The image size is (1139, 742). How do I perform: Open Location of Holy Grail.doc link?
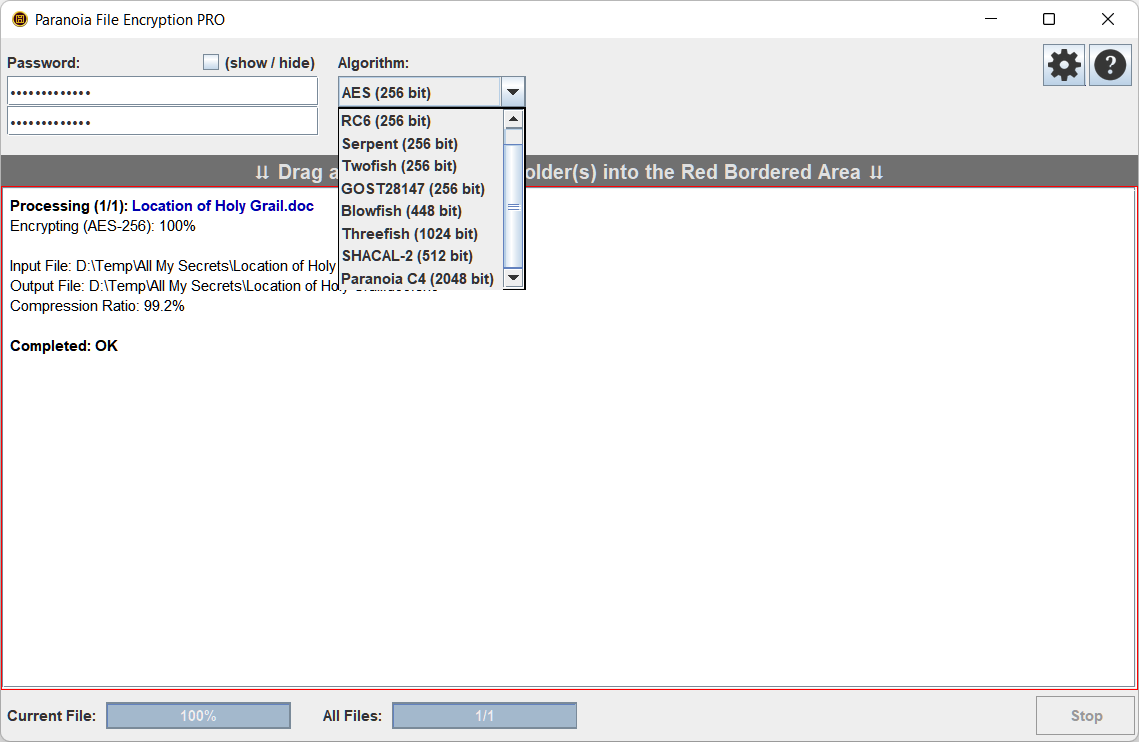pos(222,206)
